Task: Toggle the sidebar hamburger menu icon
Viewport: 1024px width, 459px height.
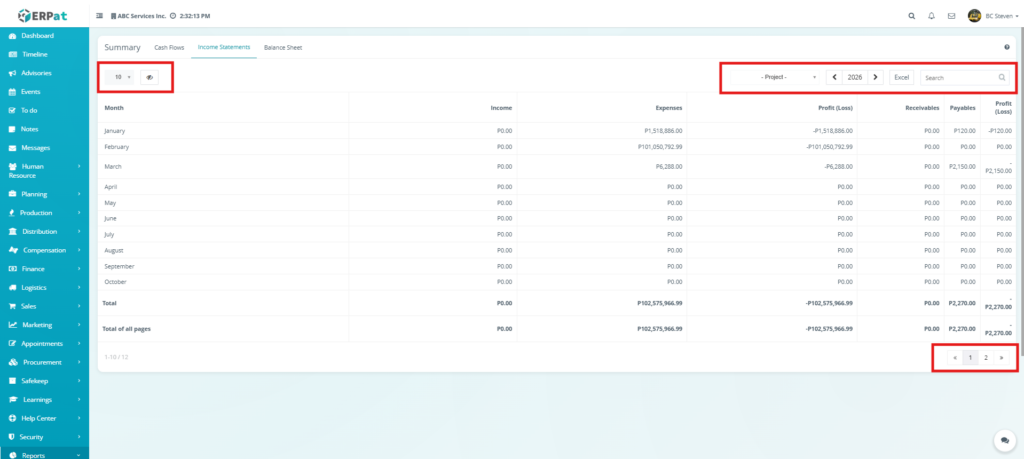Action: pos(100,16)
